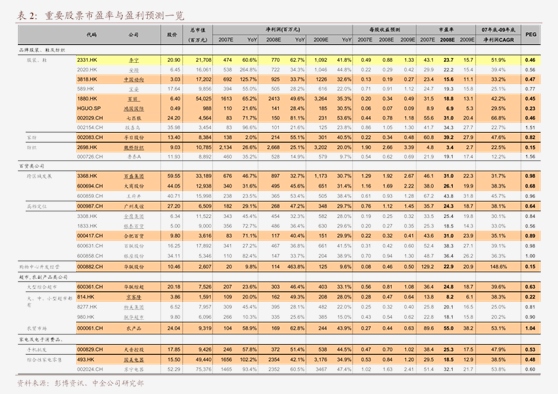Select stock code 000882.CH
Image resolution: width=558 pixels, height=394 pixels.
coord(90,266)
